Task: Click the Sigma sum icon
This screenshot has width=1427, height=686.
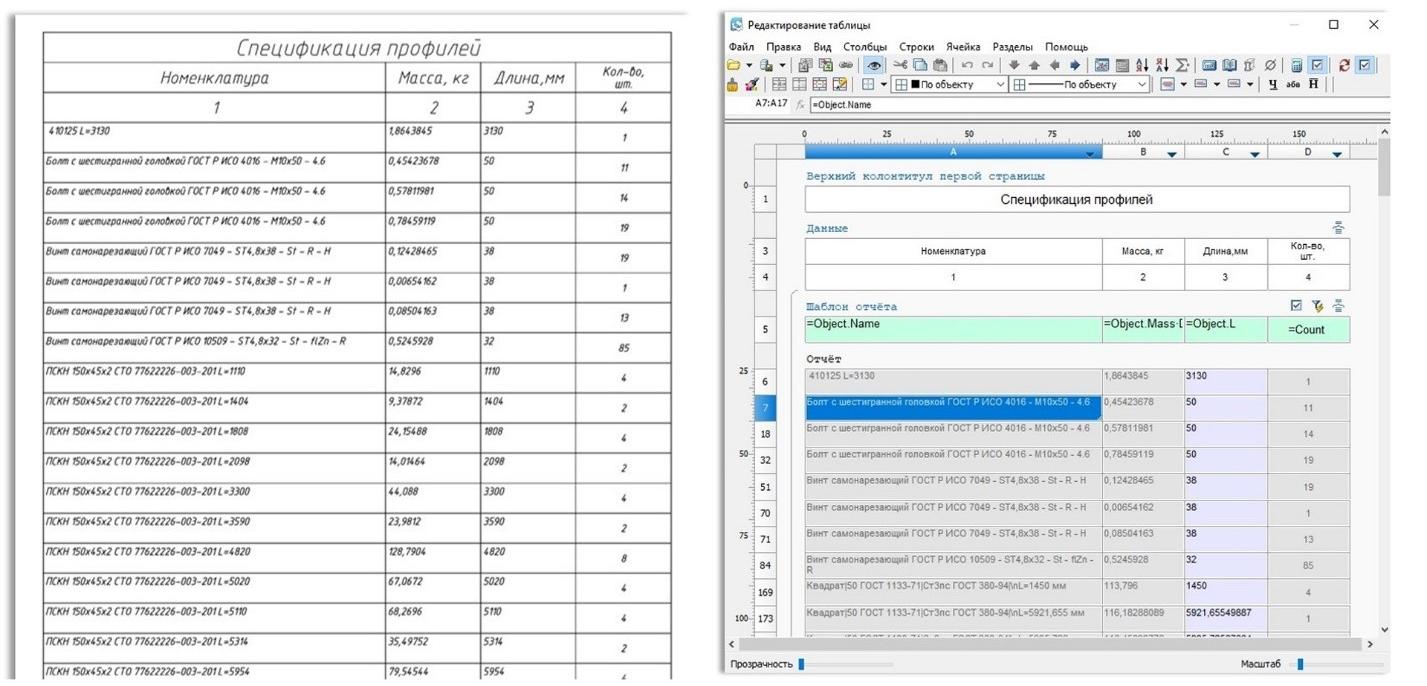Action: coord(1182,65)
